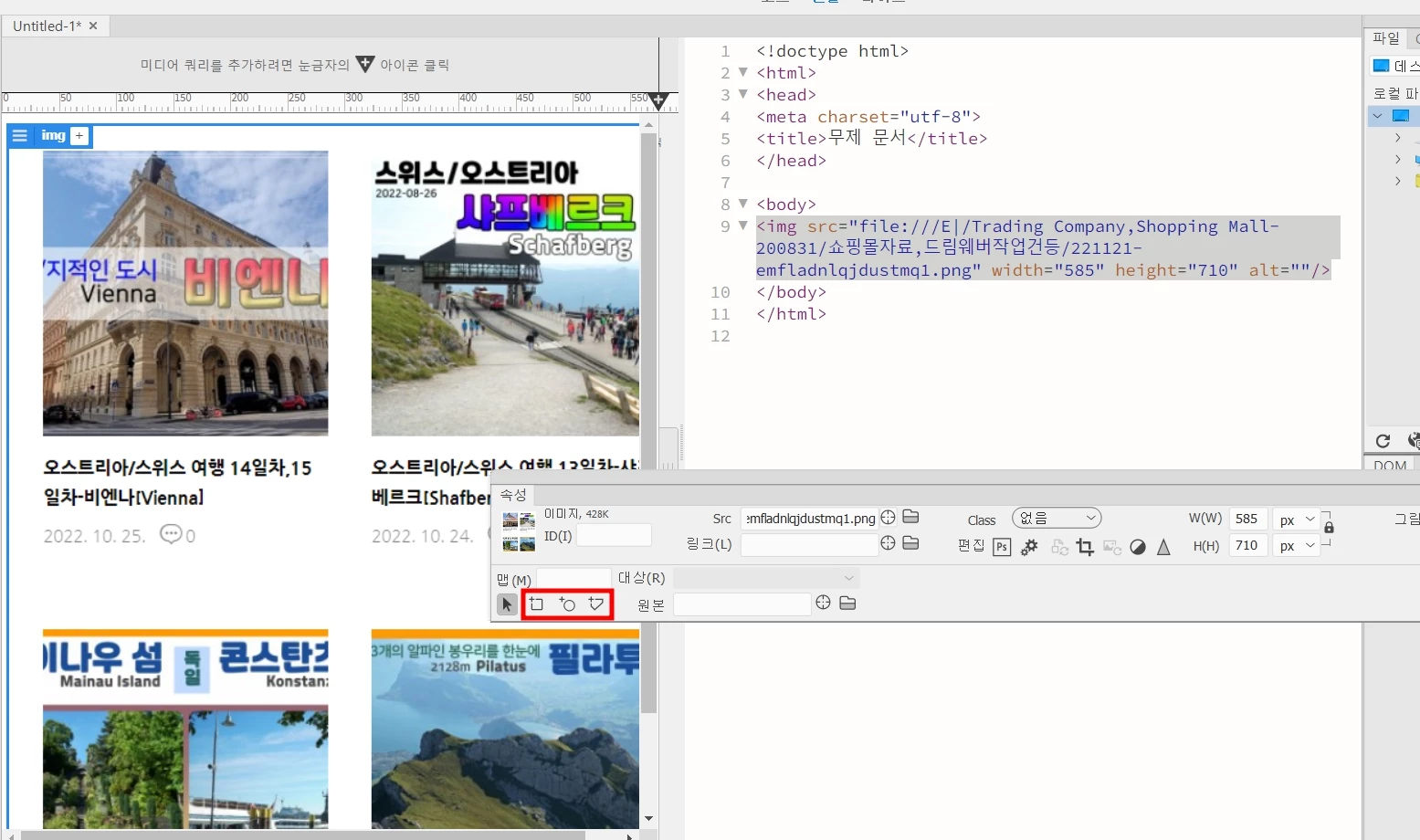Open the height unit px dropdown
The height and width of the screenshot is (840, 1420).
click(x=1297, y=546)
